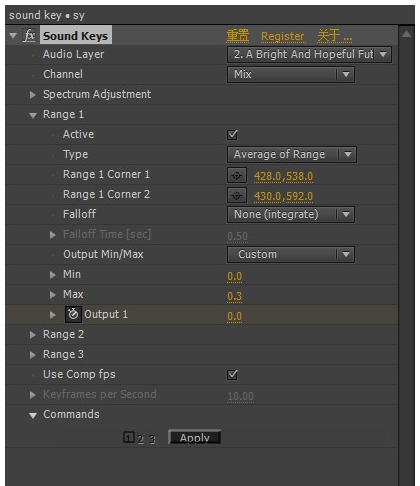
Task: Click the Corner 2 value 430.0,592.0
Action: point(283,196)
